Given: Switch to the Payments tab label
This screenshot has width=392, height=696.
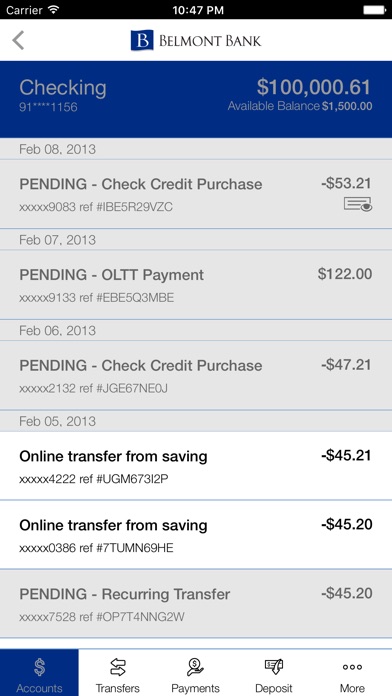Looking at the screenshot, I should point(195,688).
